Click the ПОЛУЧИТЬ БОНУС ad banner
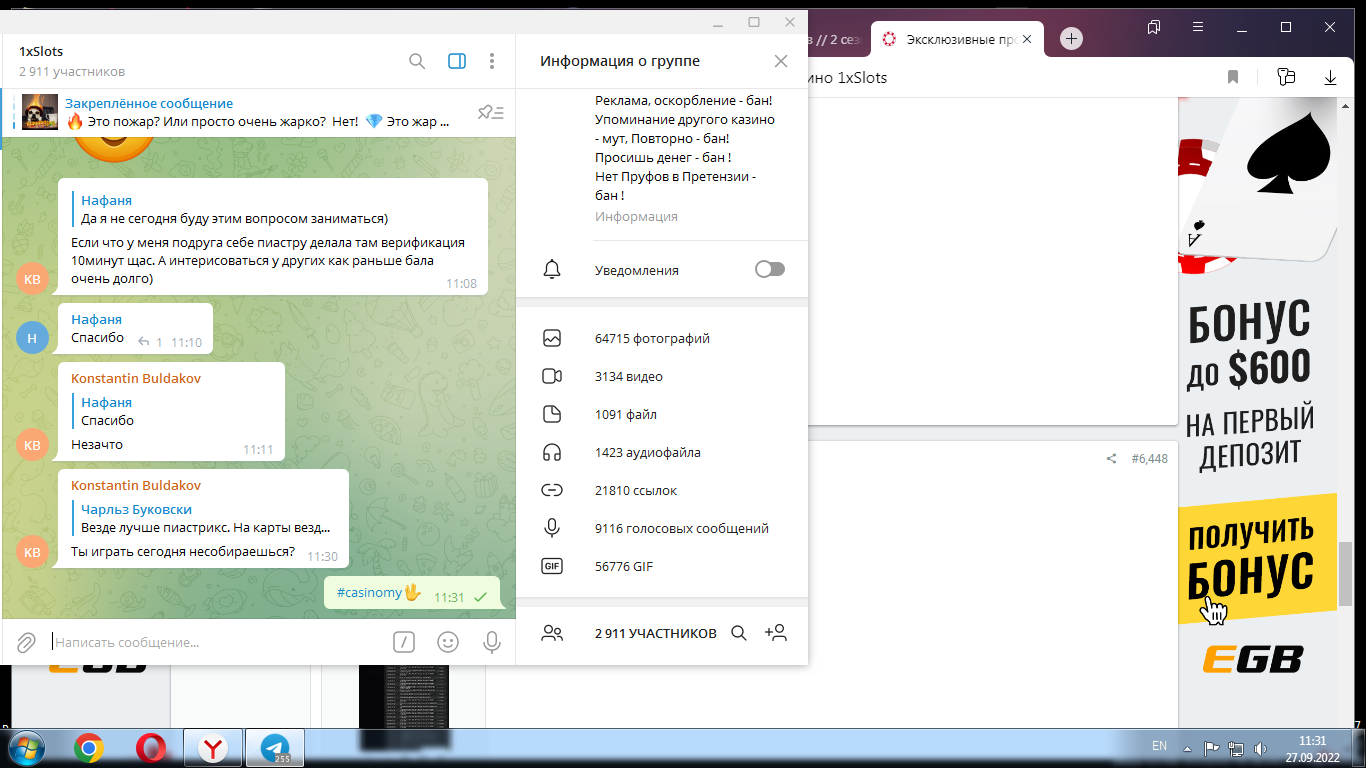Viewport: 1366px width, 768px height. coord(1257,560)
